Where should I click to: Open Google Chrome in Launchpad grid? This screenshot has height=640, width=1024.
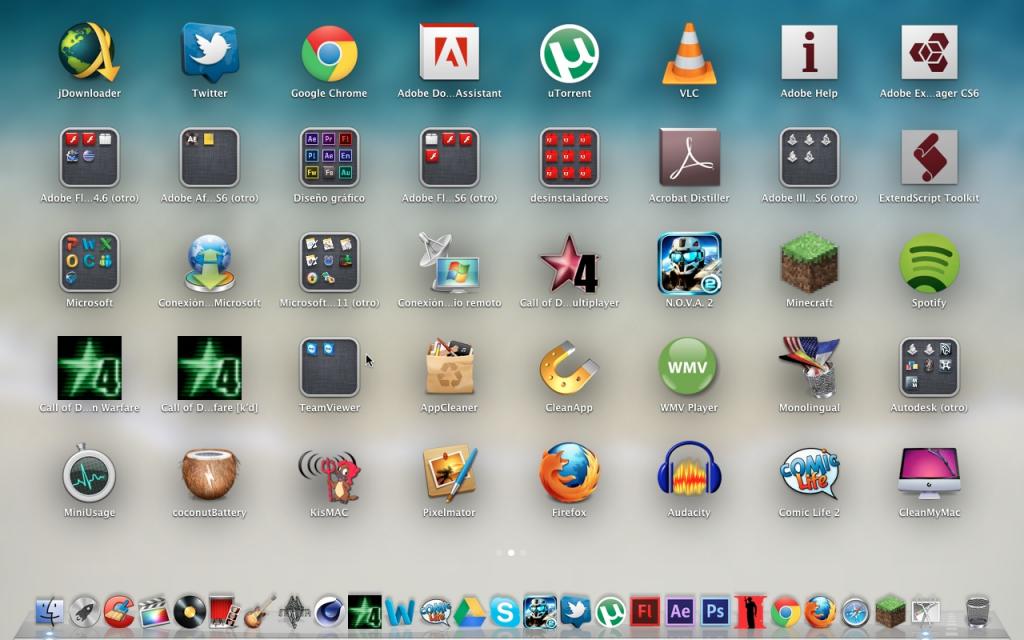[329, 54]
